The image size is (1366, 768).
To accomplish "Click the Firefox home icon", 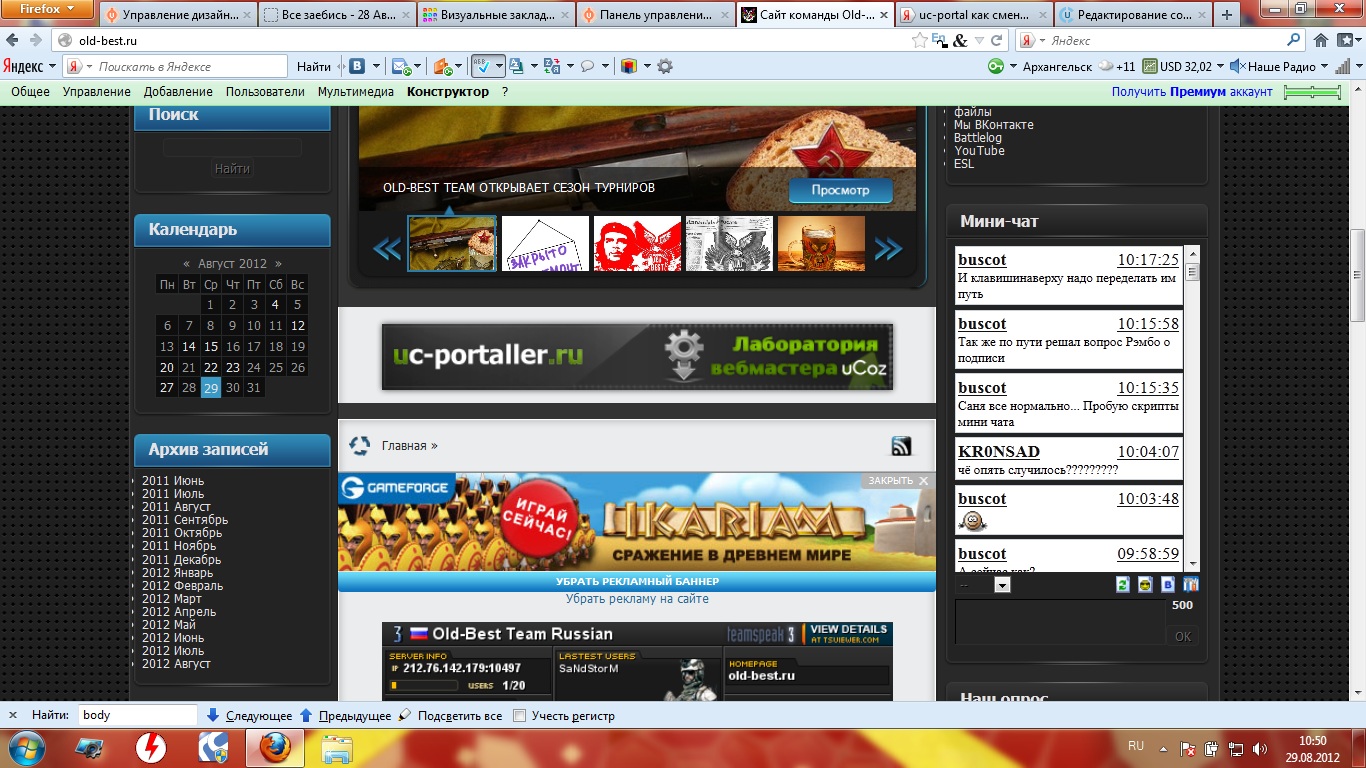I will tap(1320, 41).
